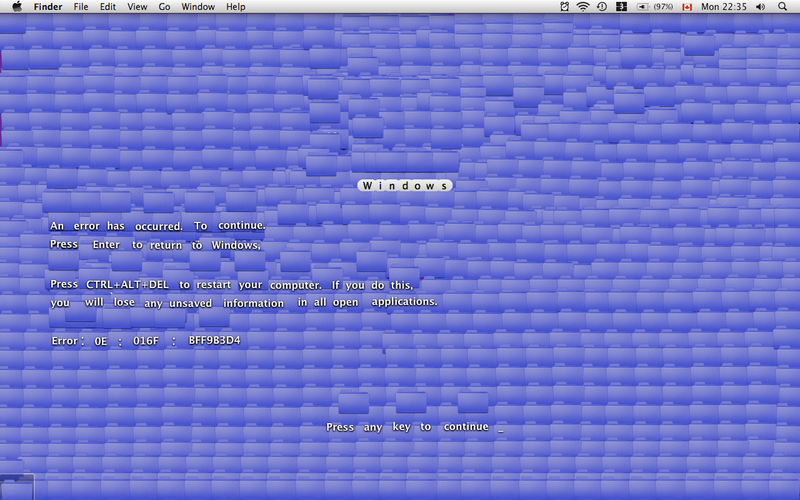Select the folder named "Error:"
Screen dimensions: 800x500
tap(67, 341)
